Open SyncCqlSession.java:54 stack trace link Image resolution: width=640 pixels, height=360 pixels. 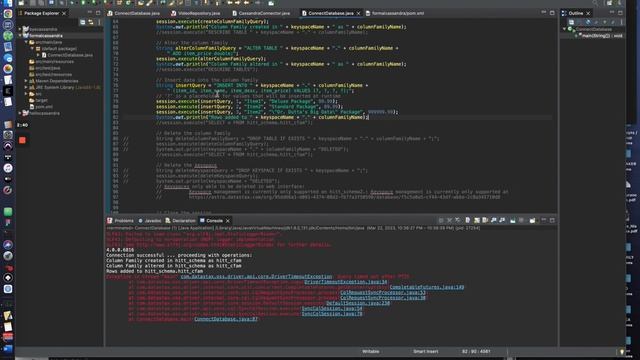click(x=332, y=308)
